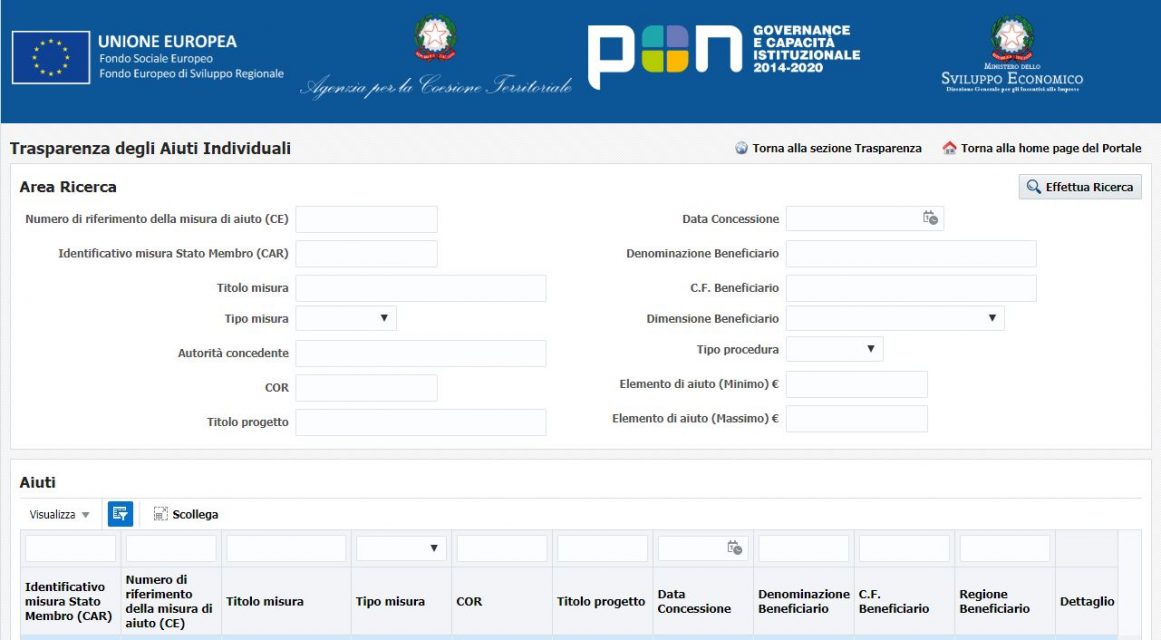Click the Trasparenza degli Aiuti Individuali heading
Image resolution: width=1161 pixels, height=640 pixels.
pos(150,148)
